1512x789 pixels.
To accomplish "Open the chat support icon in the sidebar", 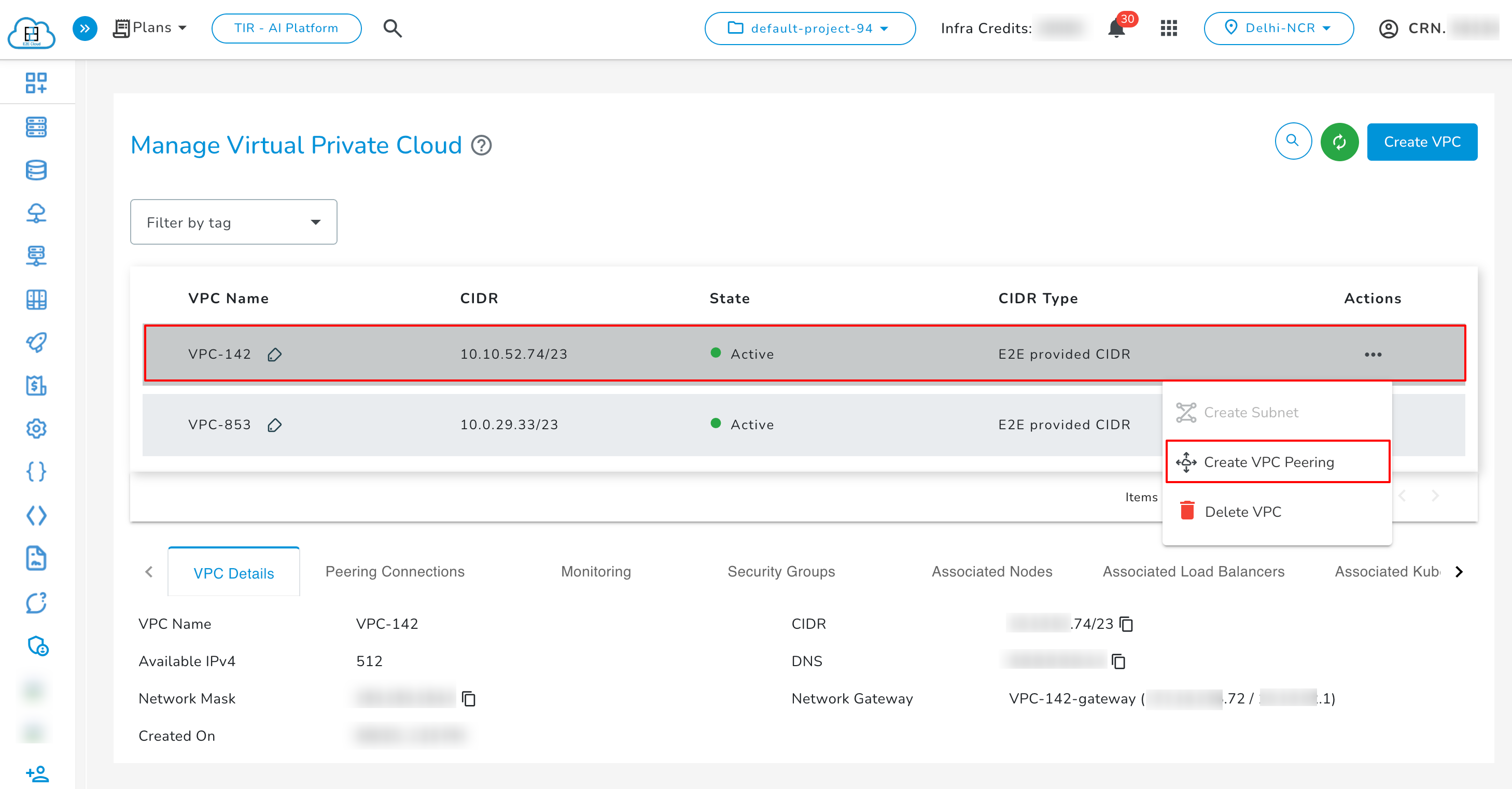I will click(x=36, y=603).
